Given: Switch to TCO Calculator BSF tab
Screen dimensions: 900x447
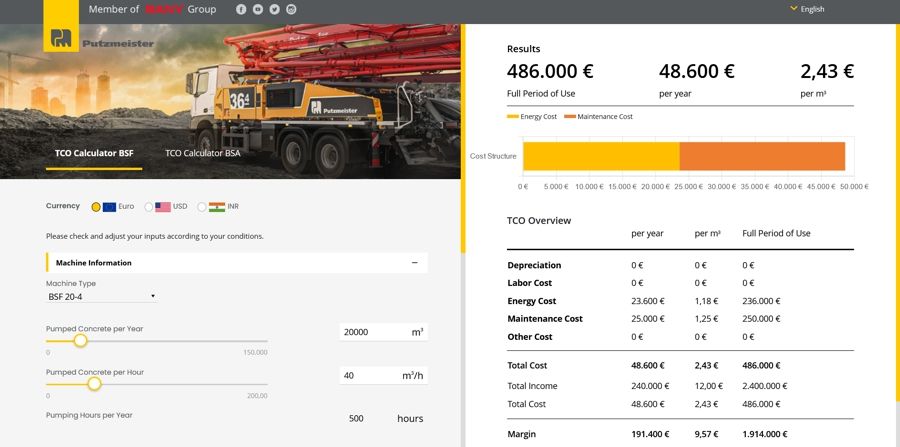Looking at the screenshot, I should (x=94, y=154).
